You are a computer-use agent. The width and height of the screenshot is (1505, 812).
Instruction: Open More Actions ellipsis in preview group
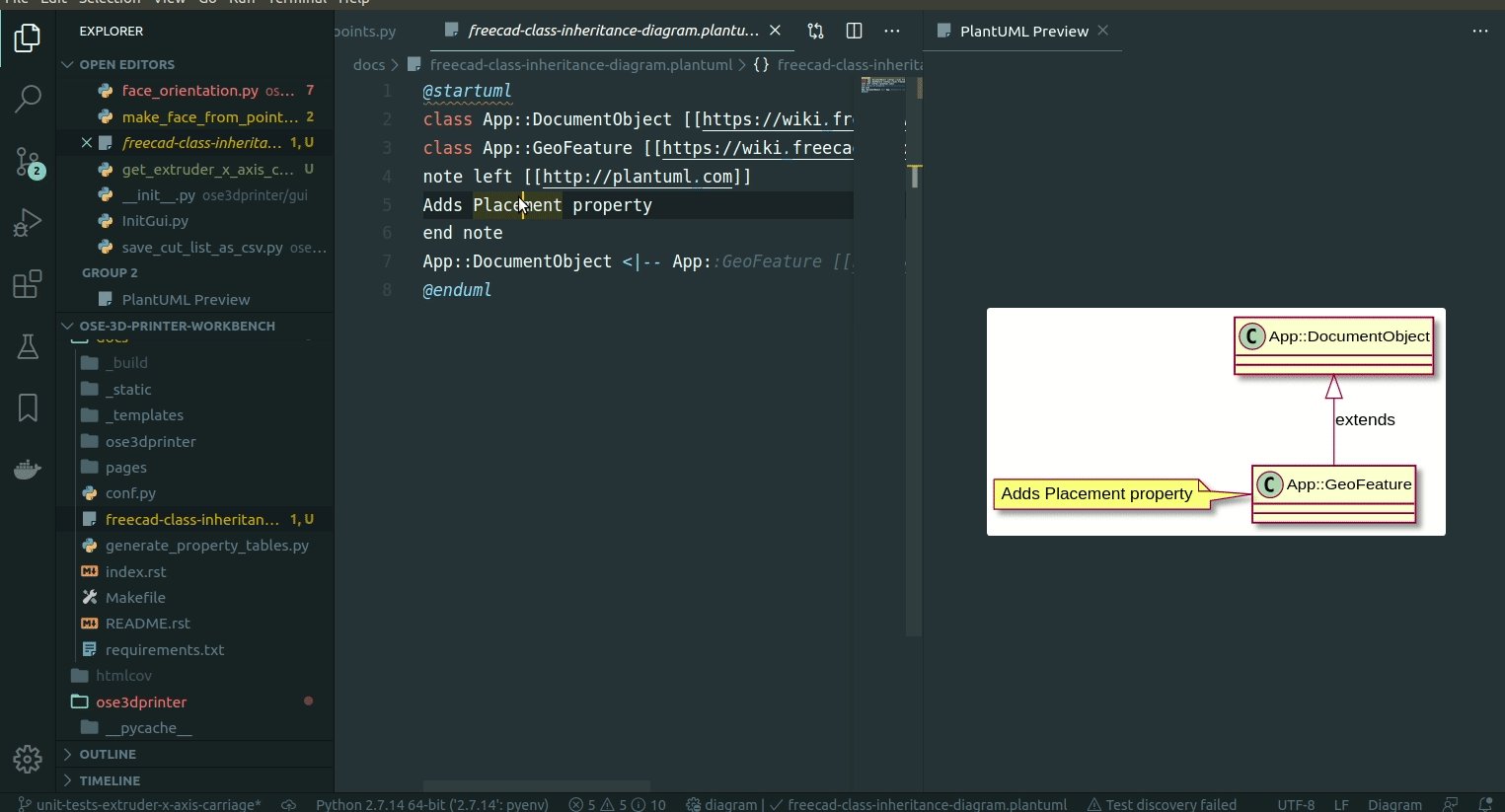coord(1480,31)
